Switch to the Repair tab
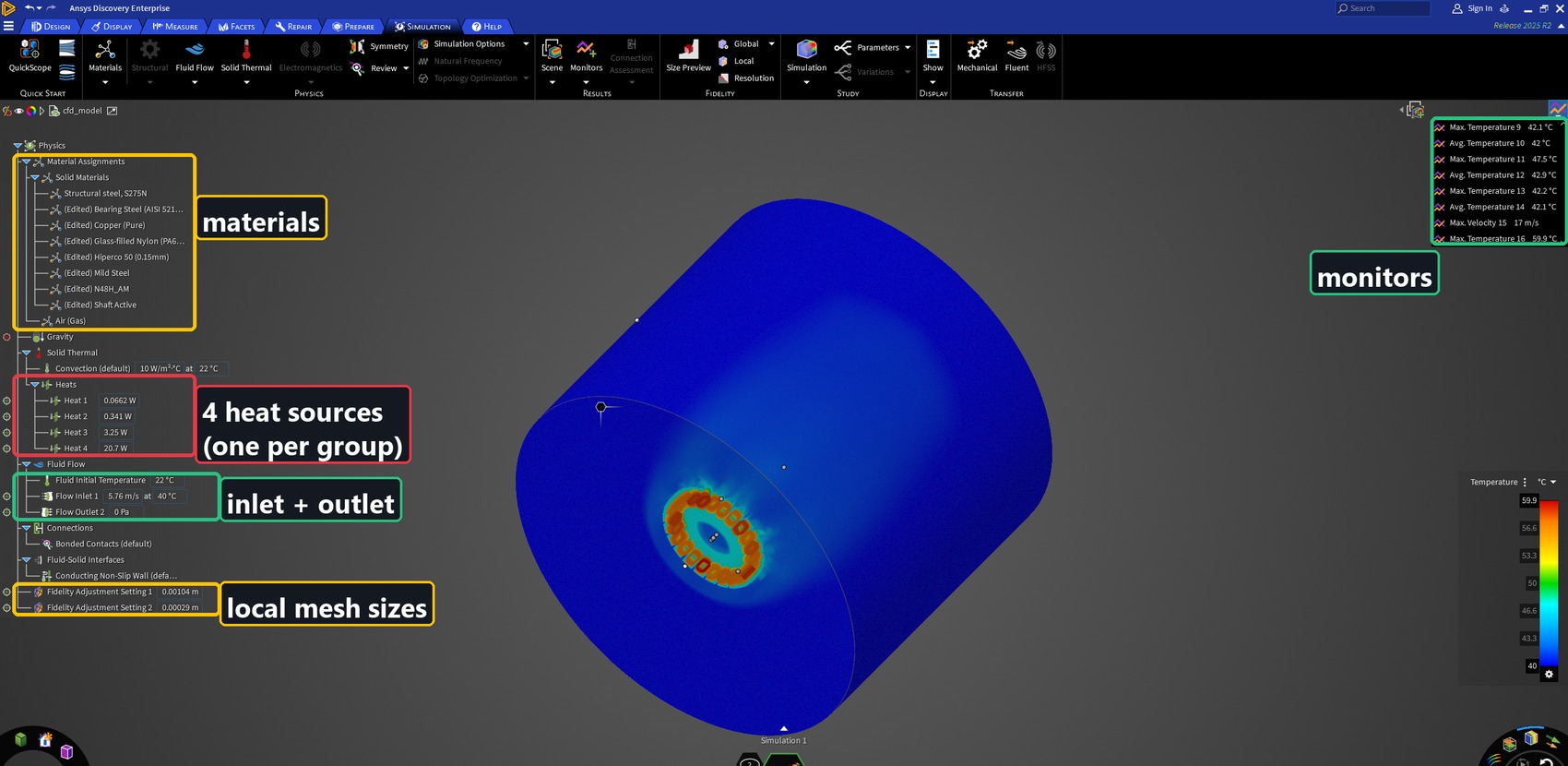The height and width of the screenshot is (766, 1568). pos(293,27)
